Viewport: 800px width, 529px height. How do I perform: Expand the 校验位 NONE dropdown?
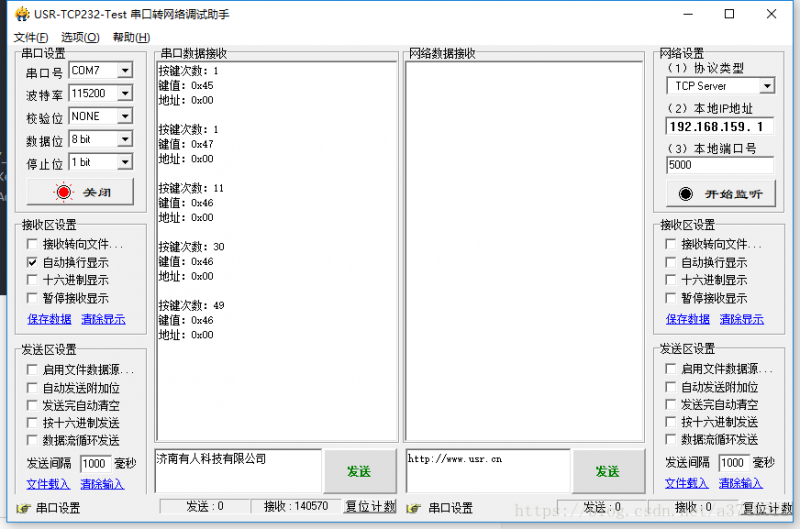125,116
